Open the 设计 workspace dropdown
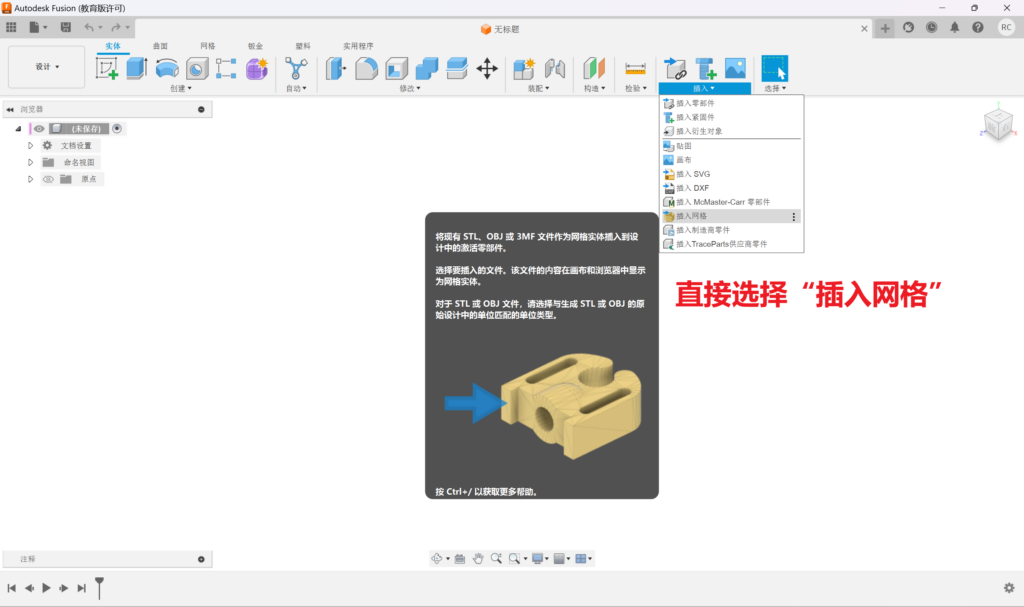 click(47, 67)
